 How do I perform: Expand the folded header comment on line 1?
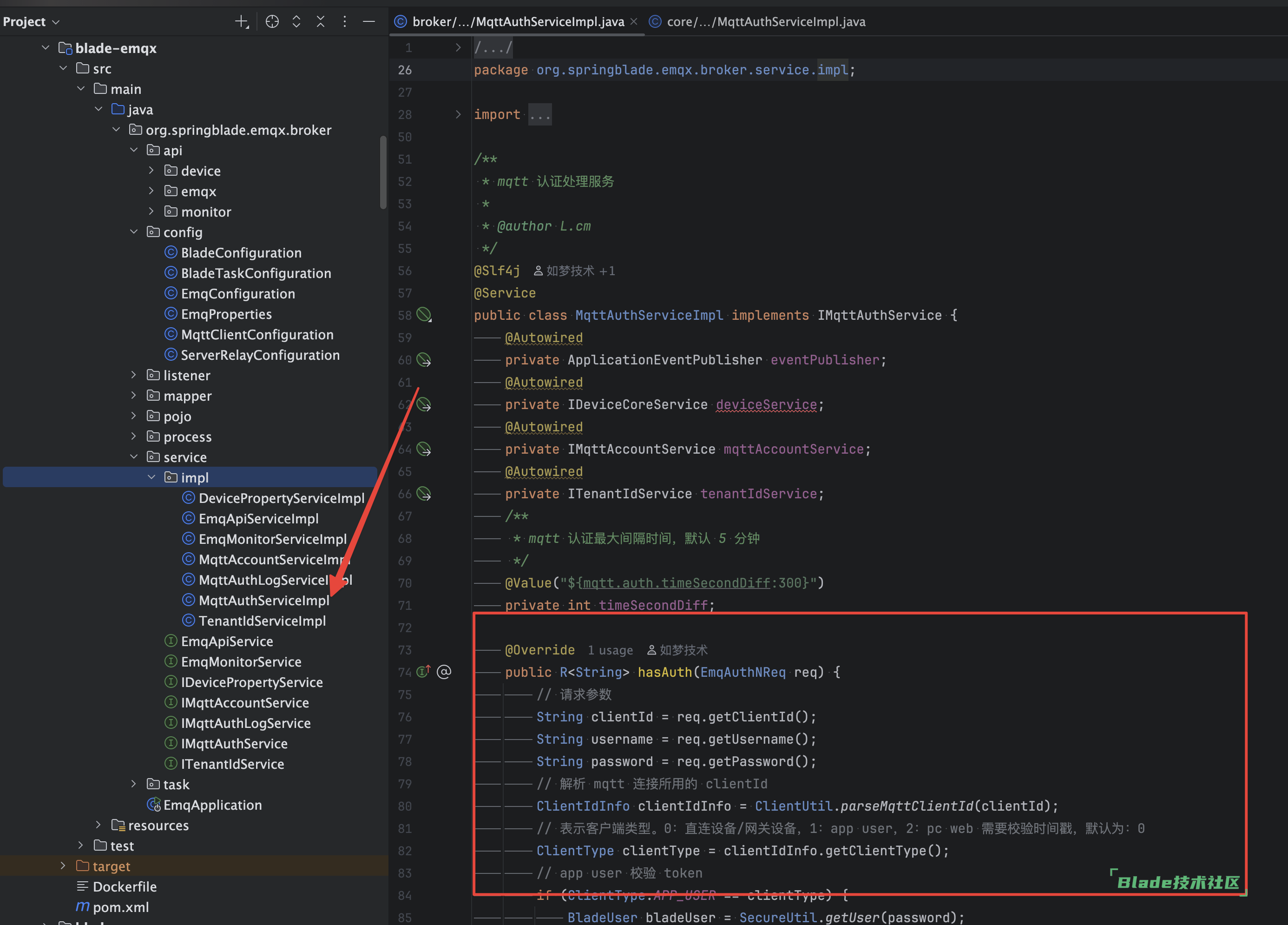pos(458,48)
